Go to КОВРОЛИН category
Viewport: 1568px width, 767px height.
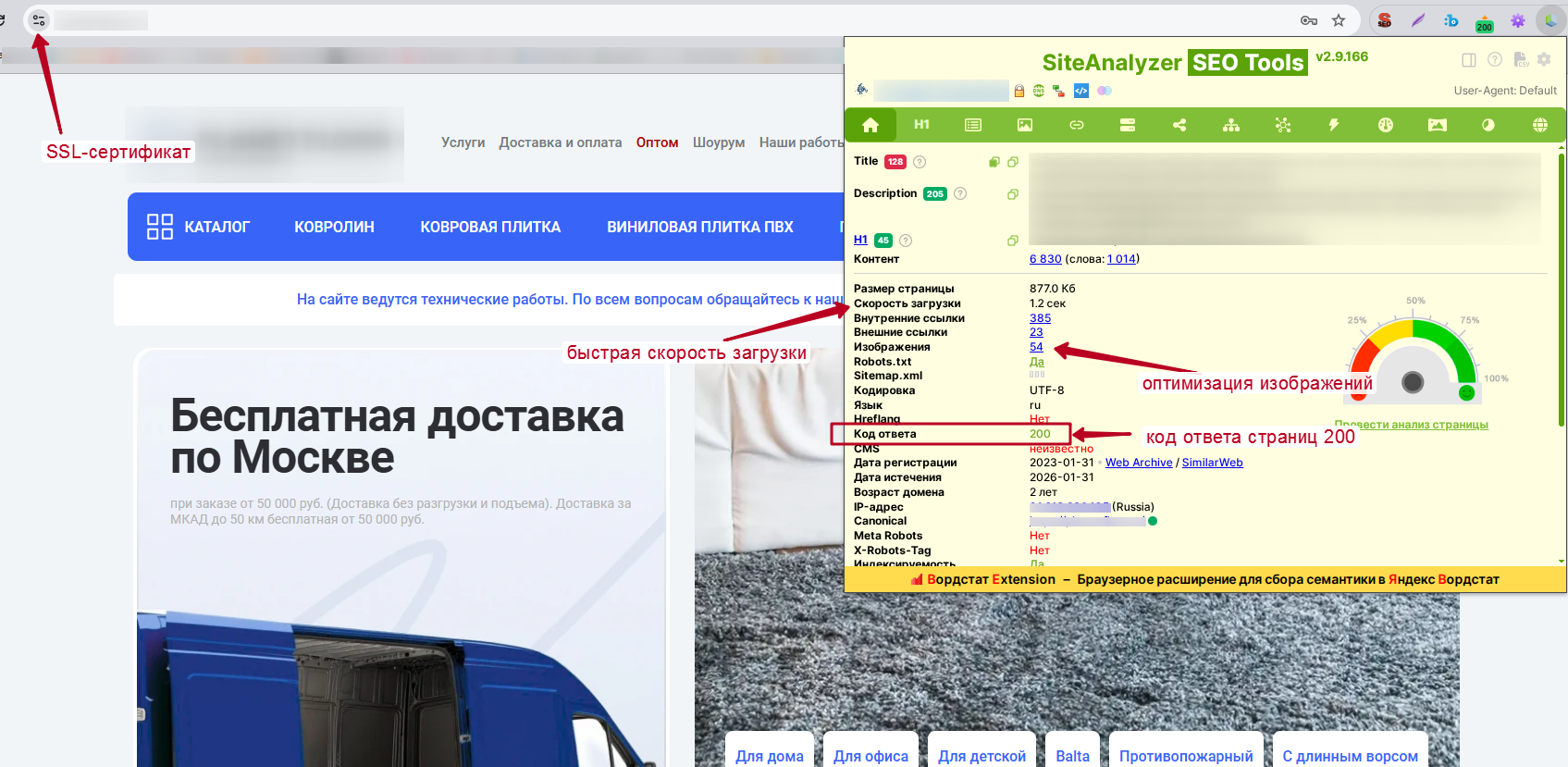[x=334, y=227]
